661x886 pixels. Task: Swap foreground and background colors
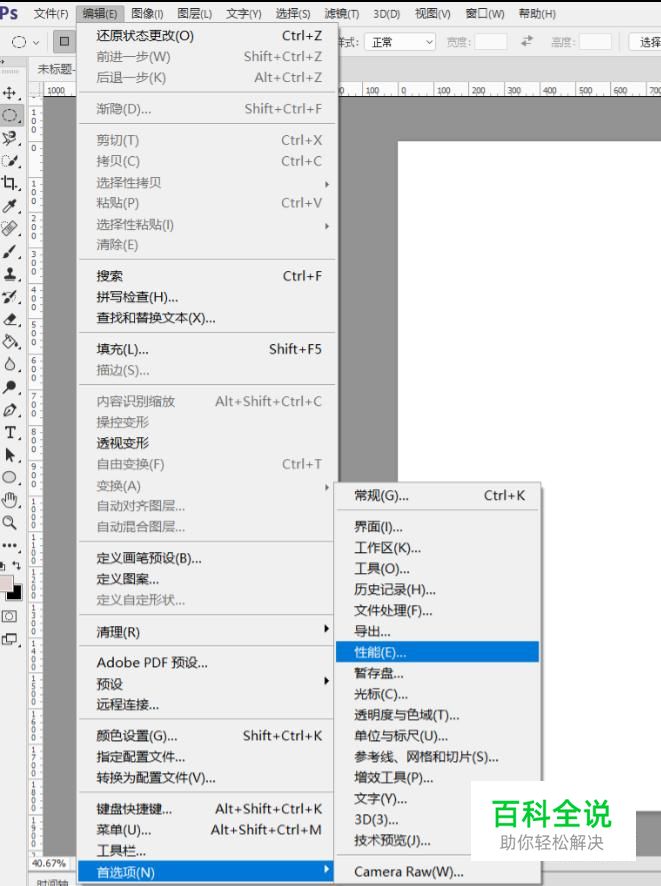(17, 565)
